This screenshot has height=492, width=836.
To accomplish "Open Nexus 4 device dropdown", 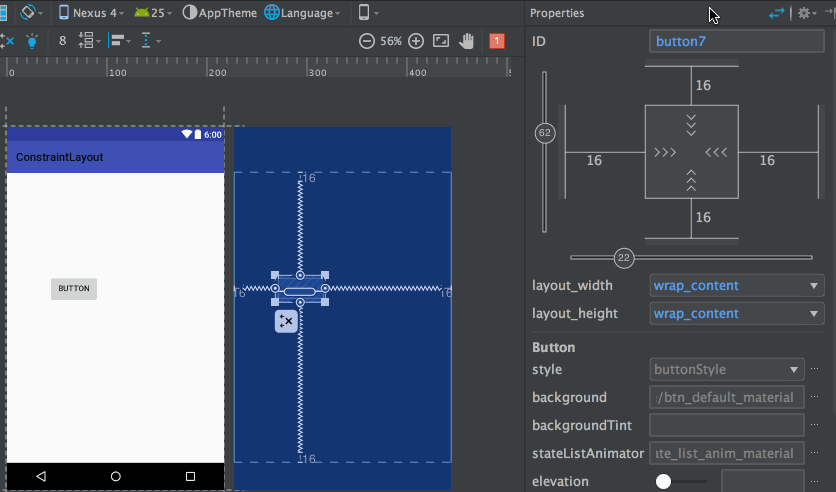I will coord(91,13).
